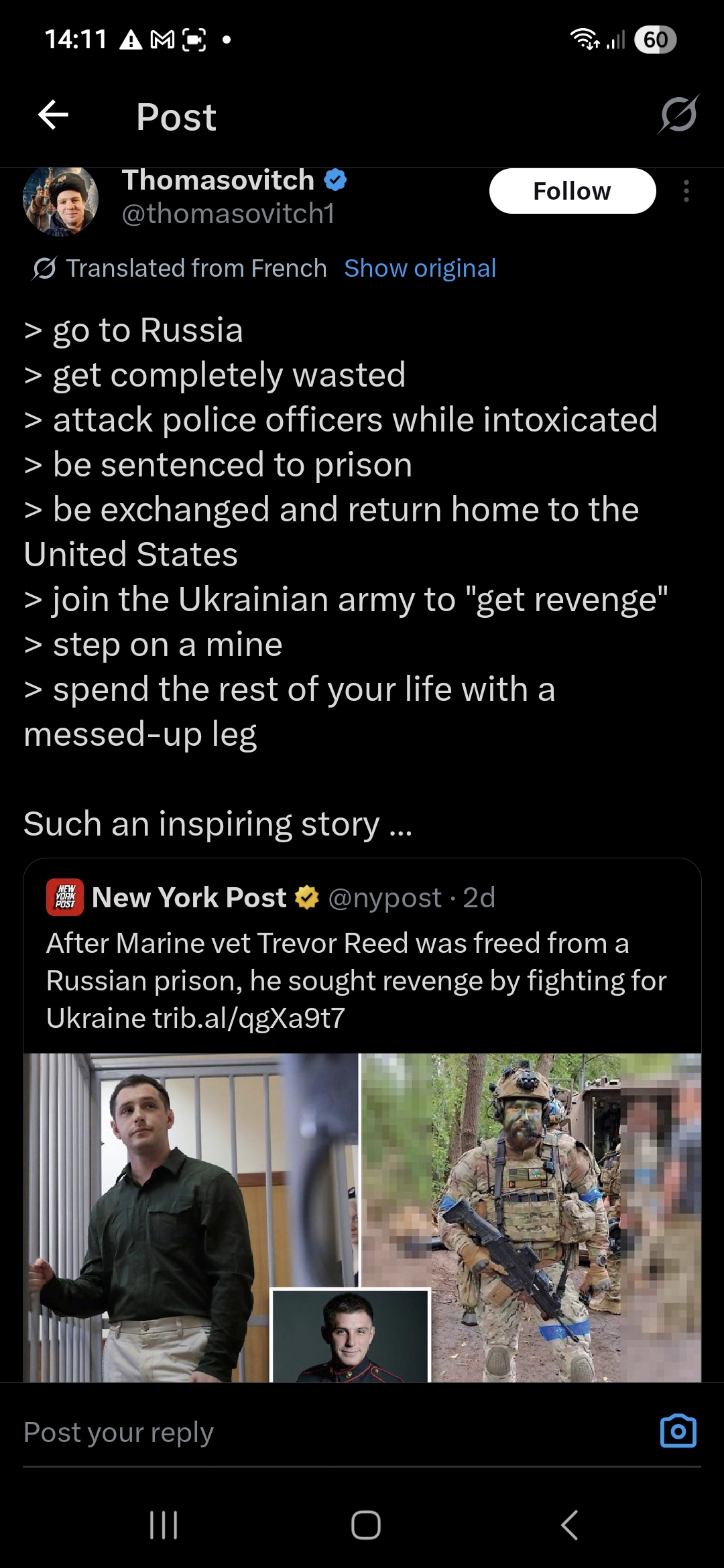The height and width of the screenshot is (1568, 724).
Task: Open the trib.al/qgXa9t7 link
Action: click(249, 1019)
